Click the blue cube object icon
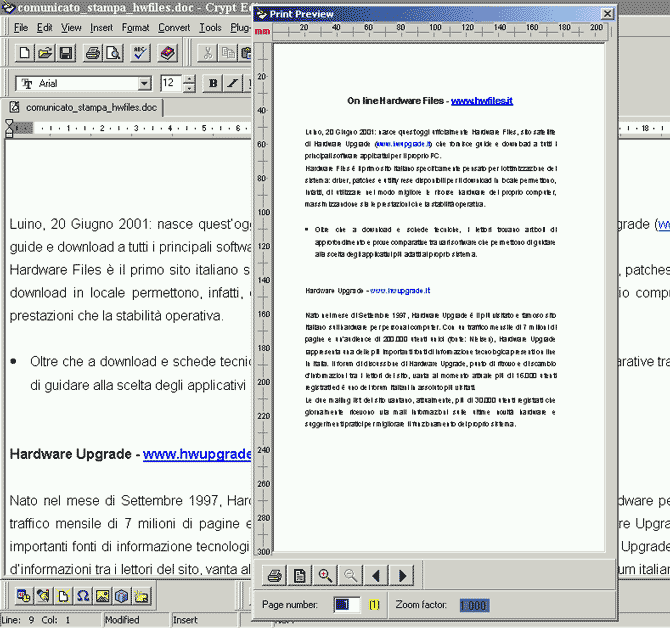Viewport: 670px width, 628px height. [x=122, y=596]
